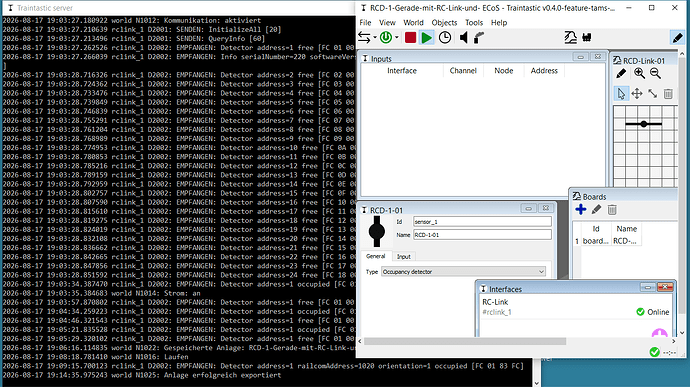
Task: Click the Node column header
Action: (503, 70)
